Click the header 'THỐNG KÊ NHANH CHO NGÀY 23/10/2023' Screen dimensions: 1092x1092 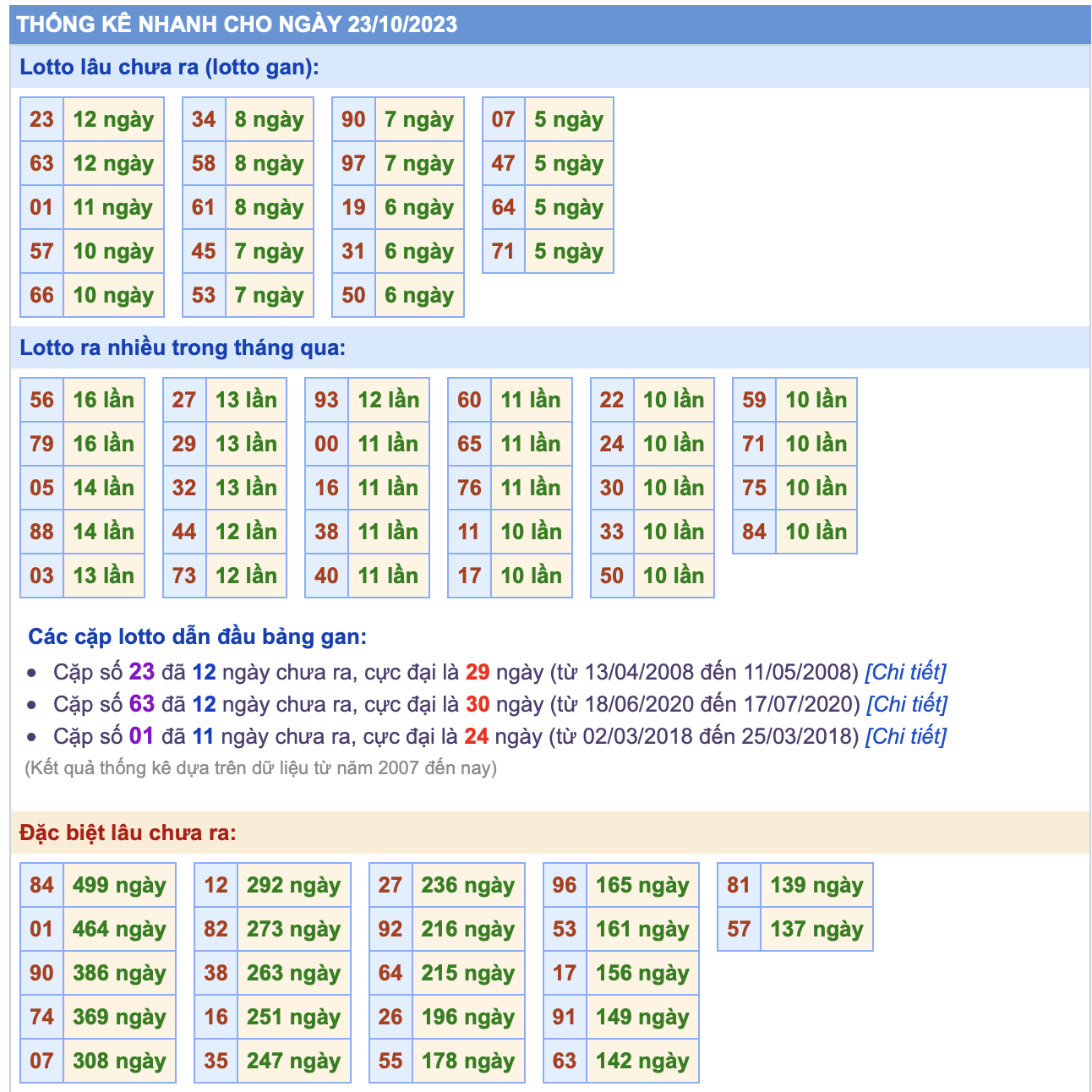pyautogui.click(x=237, y=24)
